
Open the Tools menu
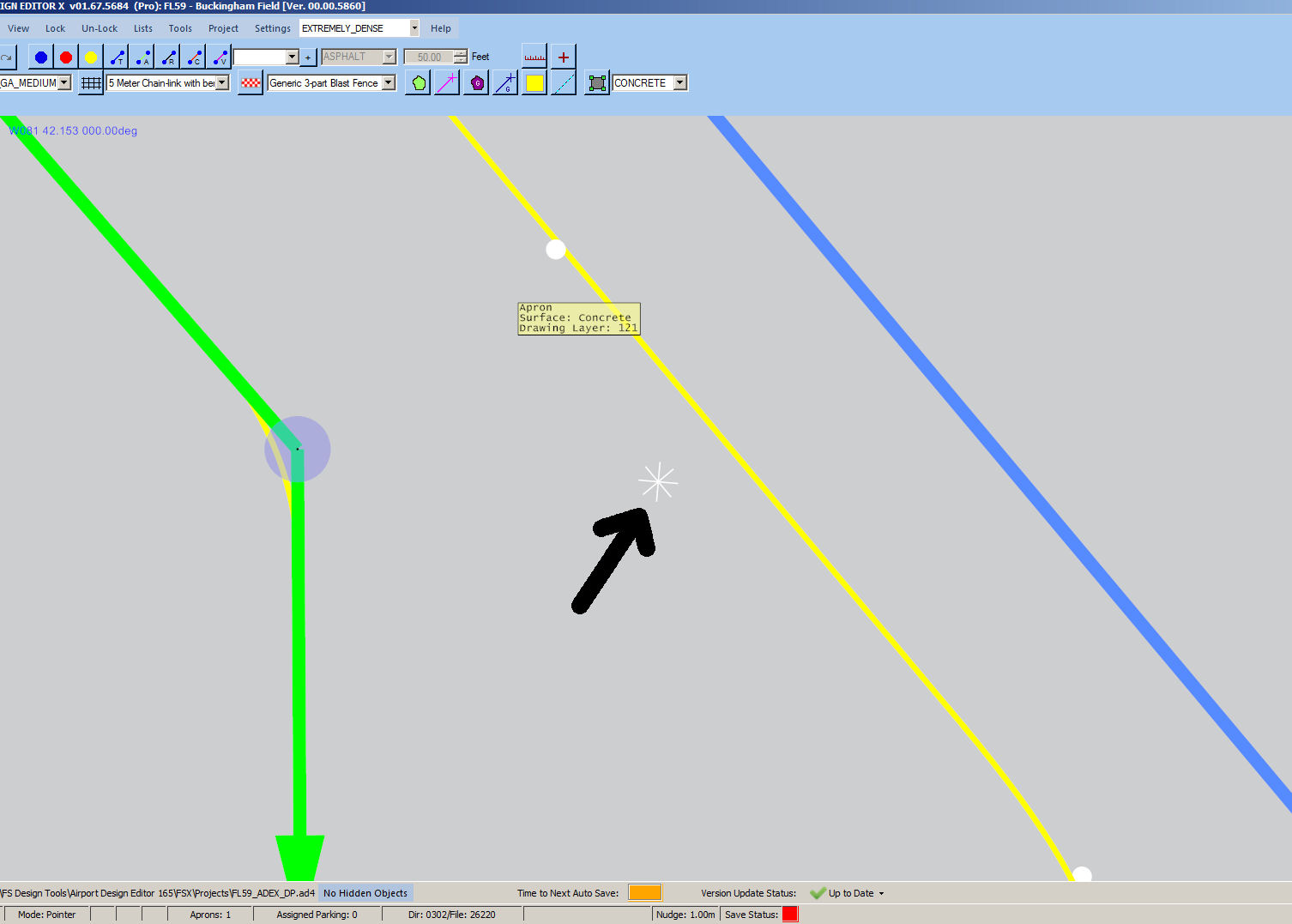click(180, 28)
